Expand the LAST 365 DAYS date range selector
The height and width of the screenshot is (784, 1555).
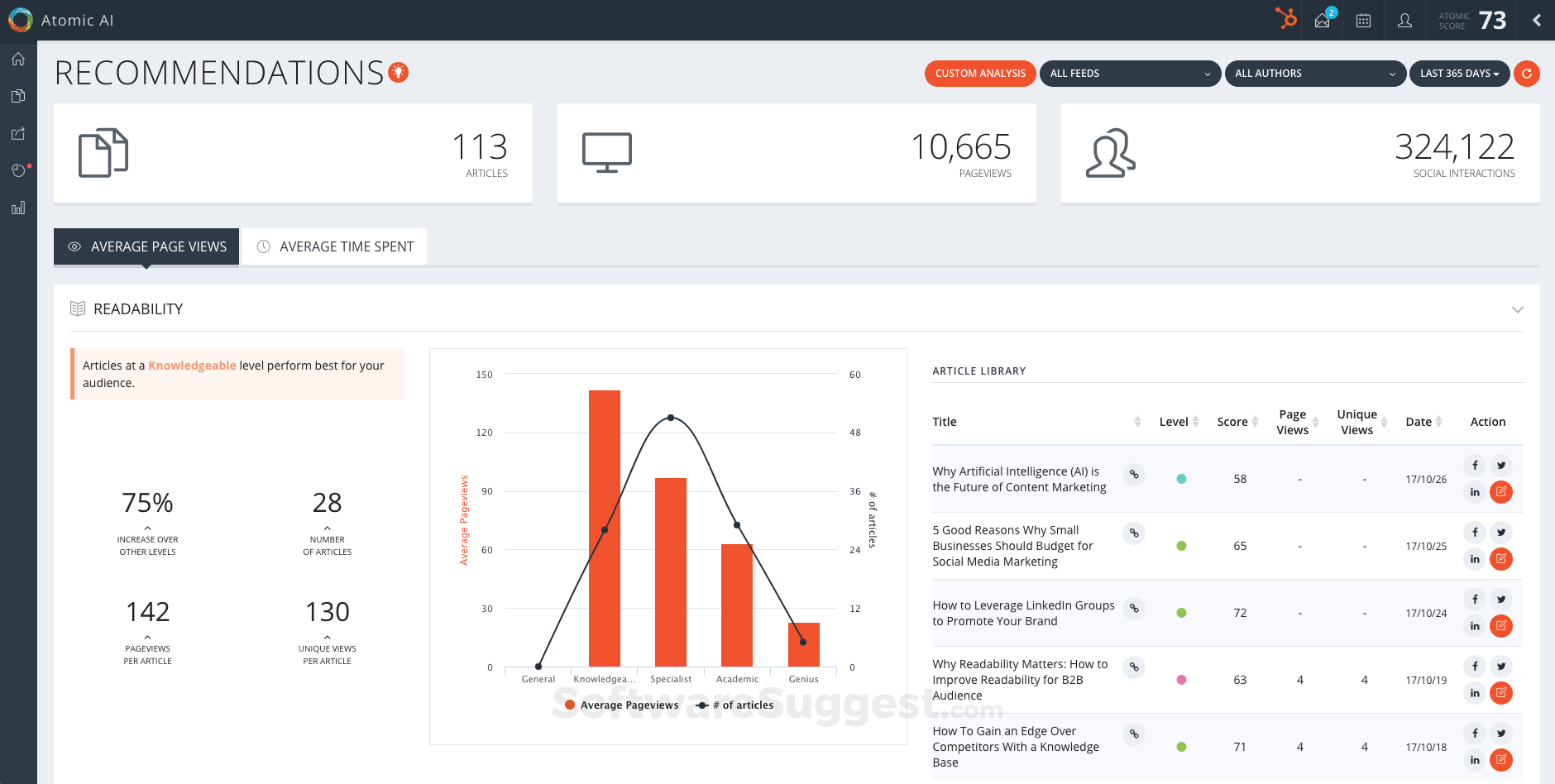(1459, 74)
